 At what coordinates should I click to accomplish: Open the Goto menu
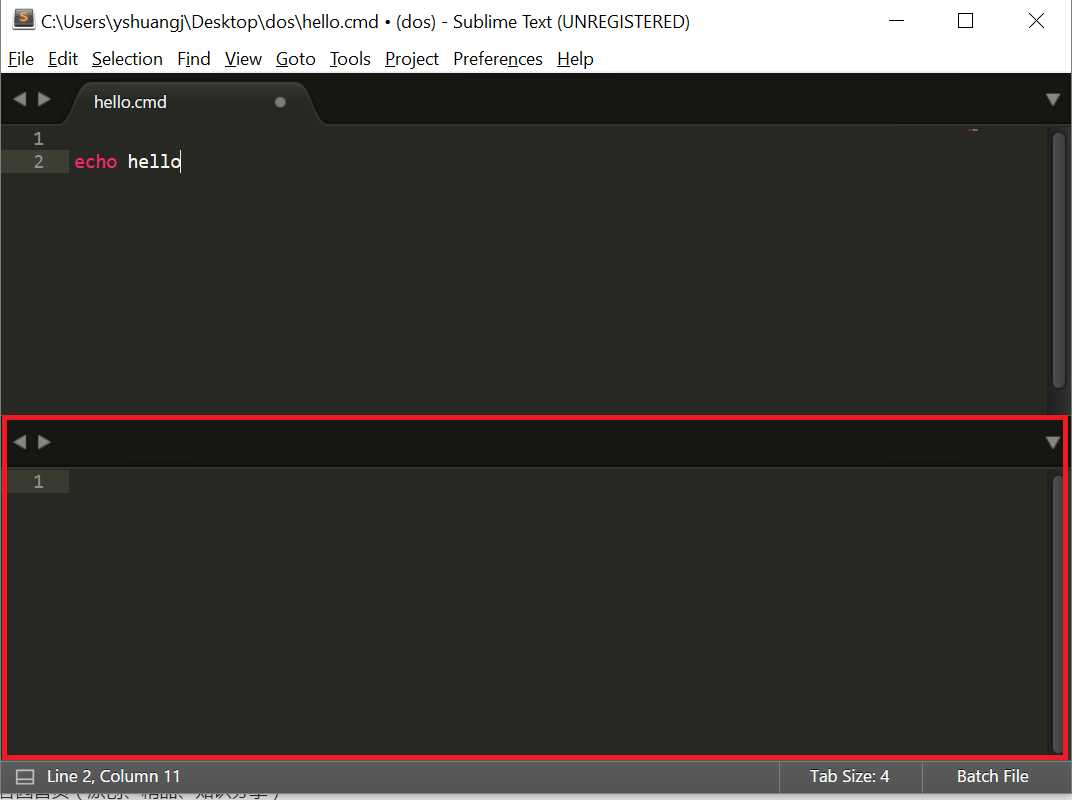(x=295, y=59)
